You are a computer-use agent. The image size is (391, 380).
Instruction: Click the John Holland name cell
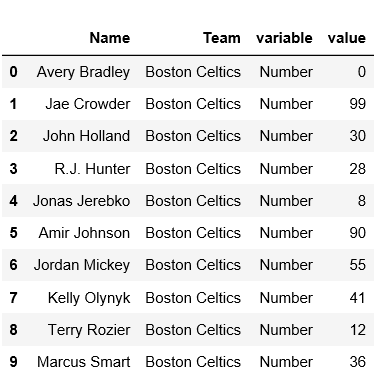point(86,136)
